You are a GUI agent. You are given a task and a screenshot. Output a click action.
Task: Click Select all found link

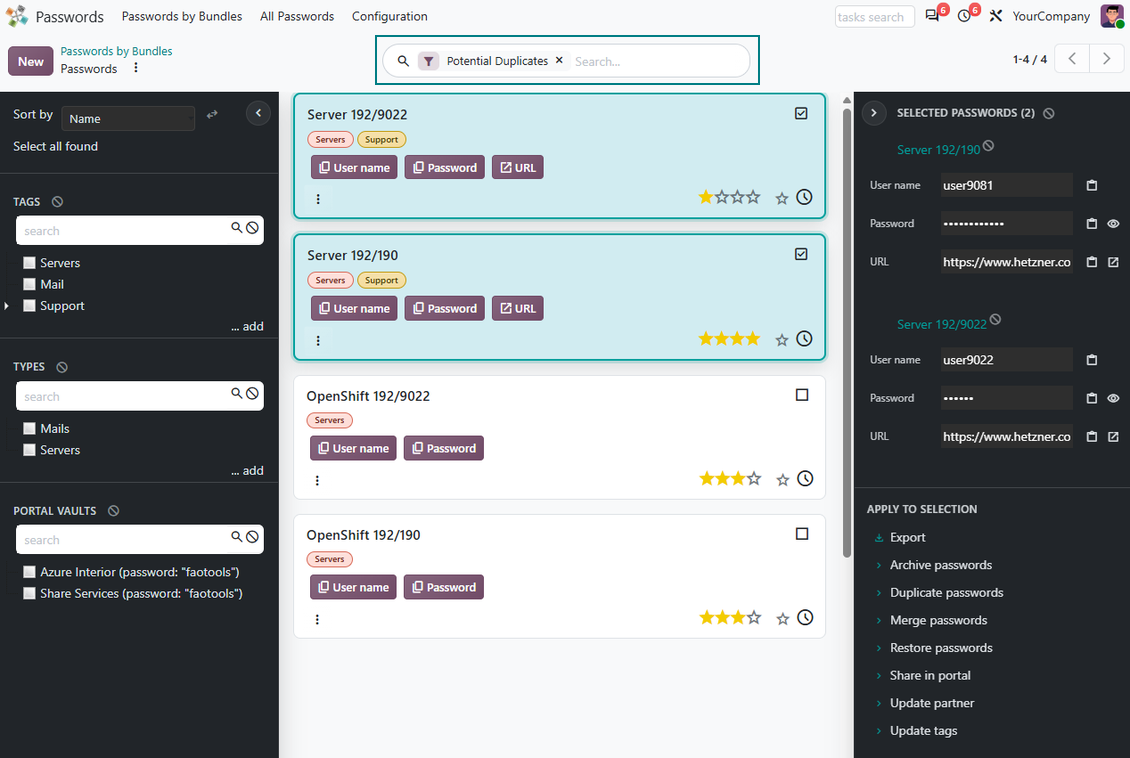[55, 146]
